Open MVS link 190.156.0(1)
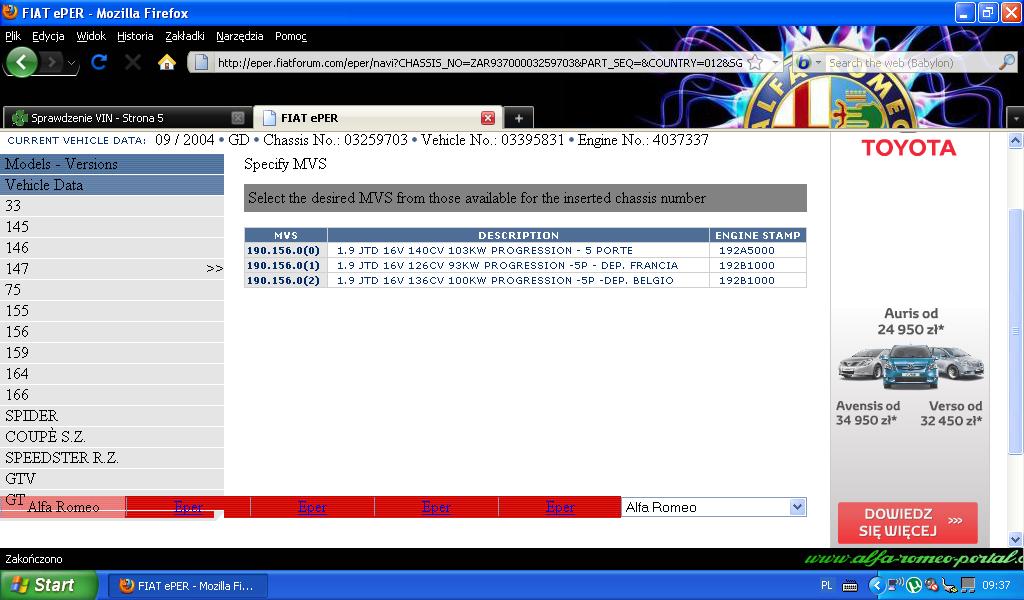Viewport: 1024px width, 600px height. [283, 265]
